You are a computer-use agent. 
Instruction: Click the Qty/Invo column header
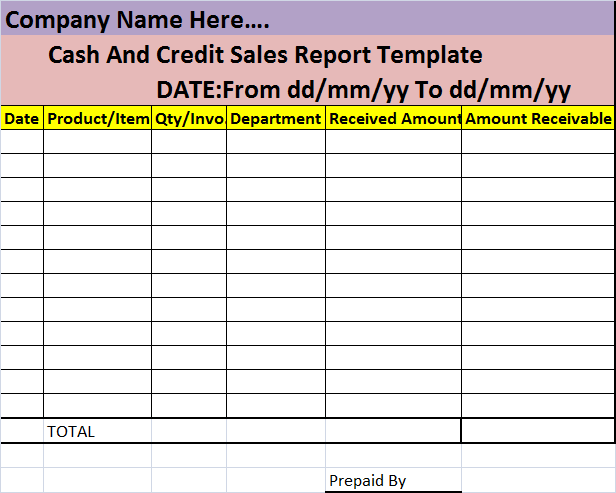coord(189,118)
